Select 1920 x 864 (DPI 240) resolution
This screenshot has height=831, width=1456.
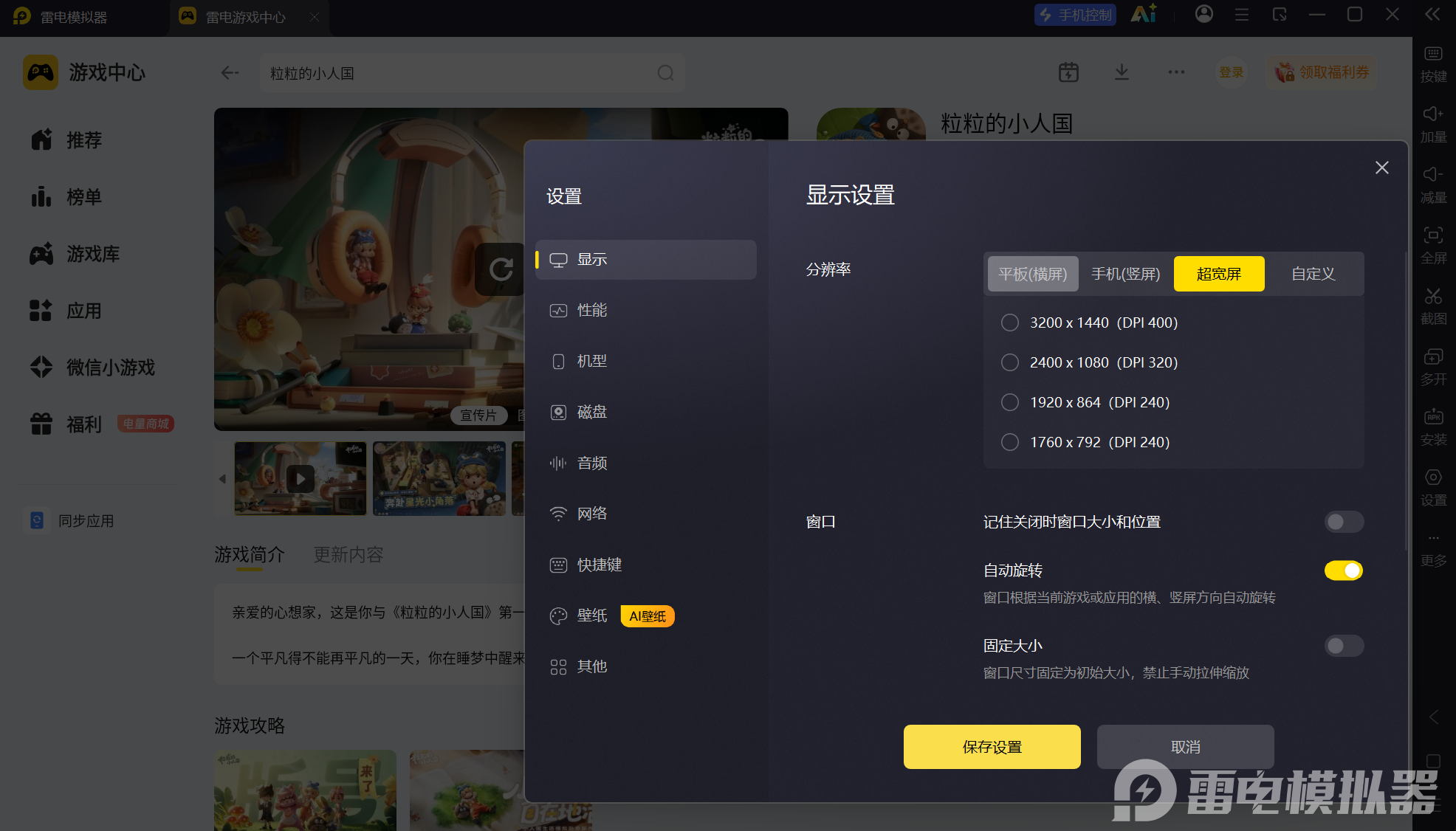pyautogui.click(x=1085, y=402)
